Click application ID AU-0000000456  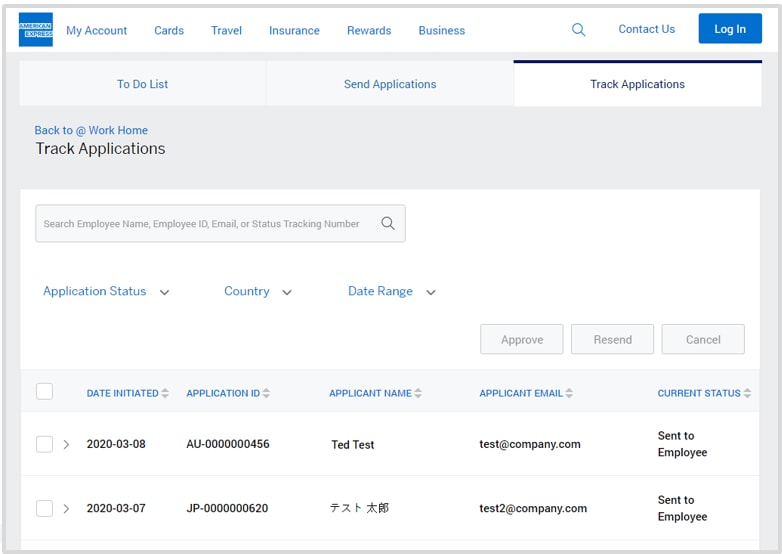click(228, 444)
